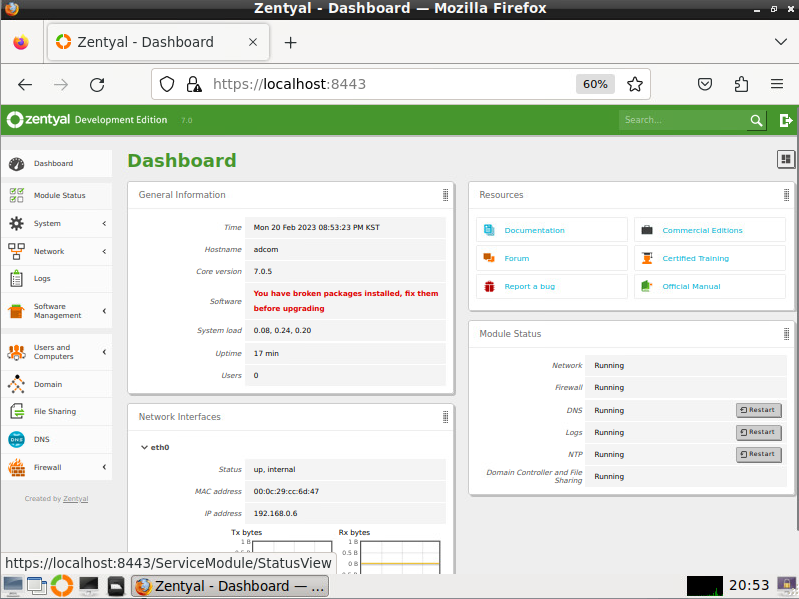799x599 pixels.
Task: Expand the Software Management menu arrow
Action: (104, 311)
